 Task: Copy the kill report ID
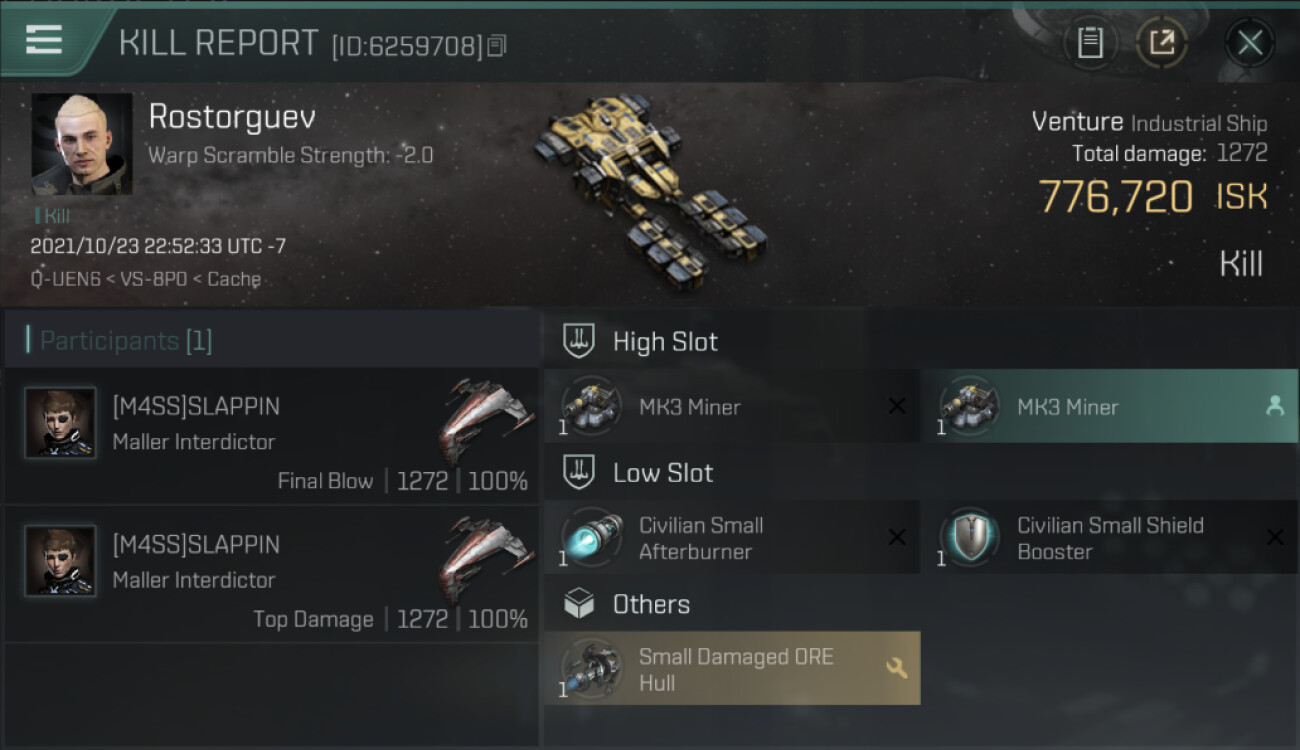pos(497,45)
